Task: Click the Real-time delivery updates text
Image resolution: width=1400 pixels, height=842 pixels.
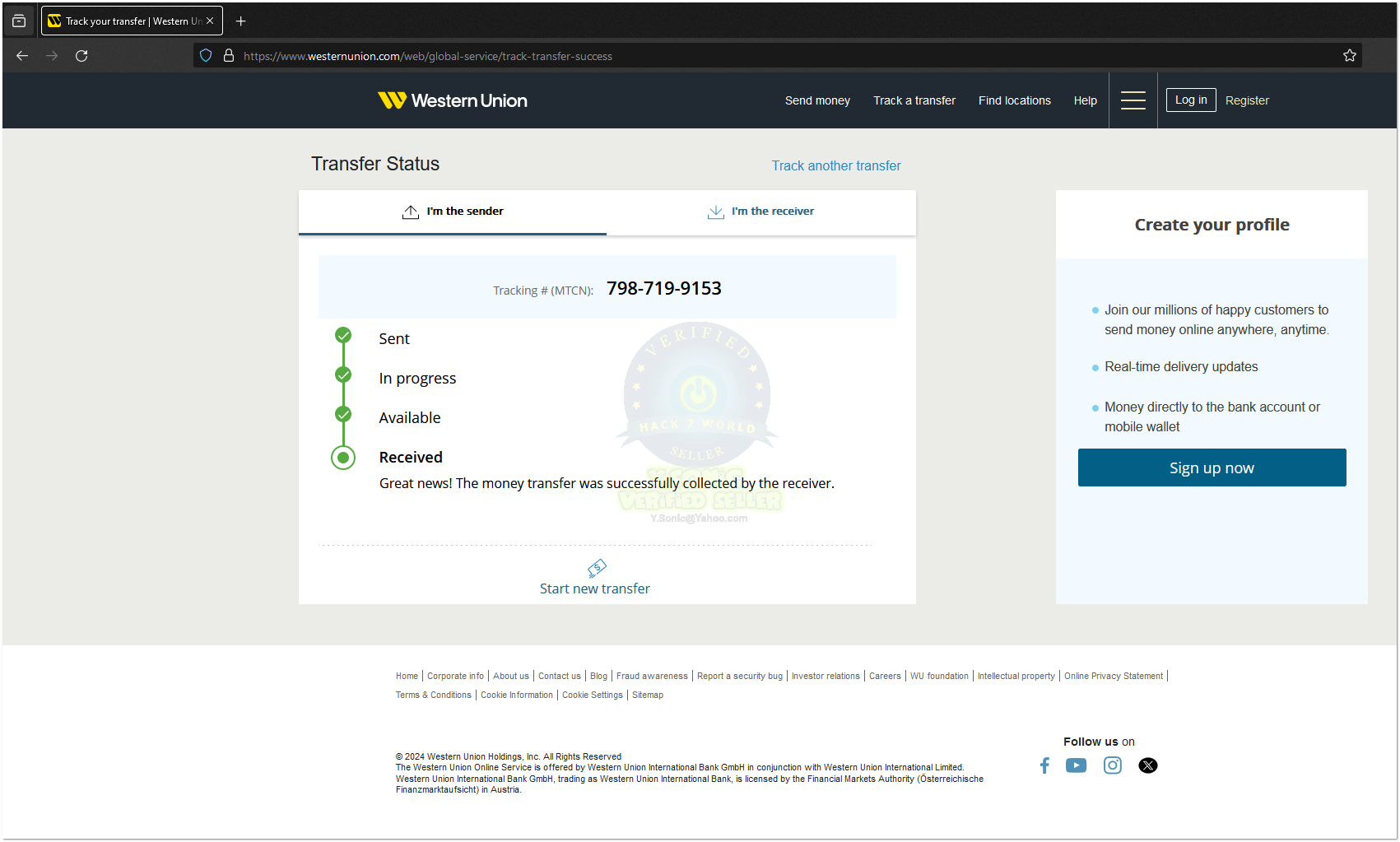Action: pyautogui.click(x=1181, y=366)
